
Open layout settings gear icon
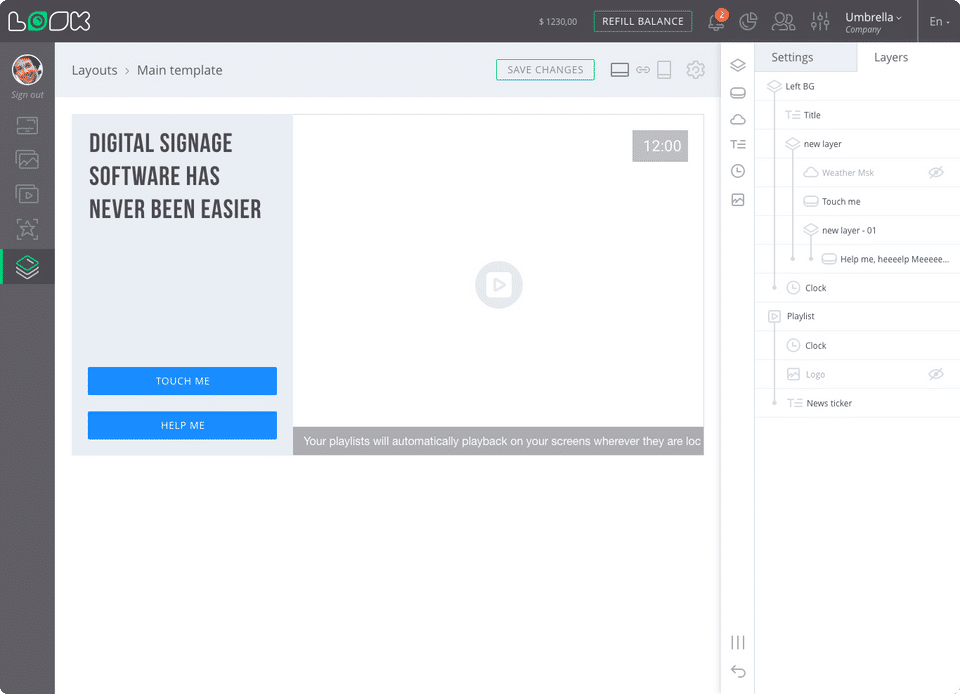pyautogui.click(x=696, y=70)
